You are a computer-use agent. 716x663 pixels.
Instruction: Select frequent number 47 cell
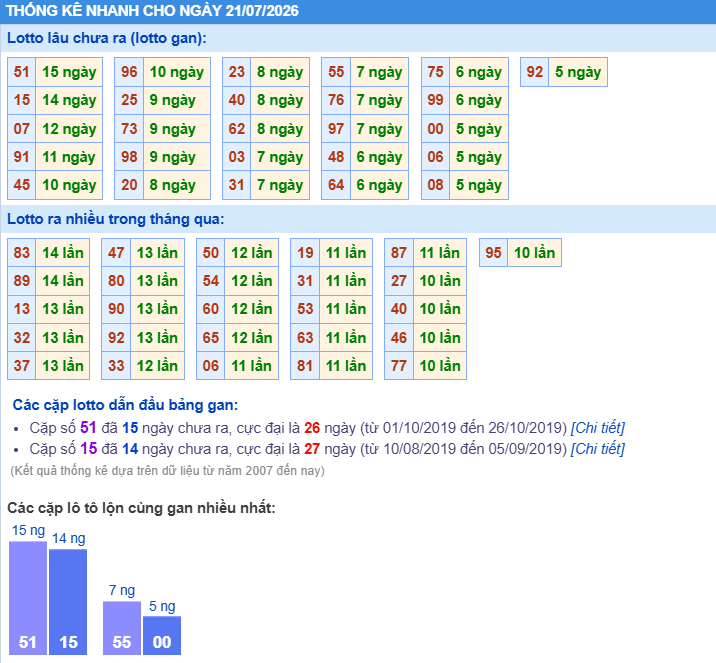pyautogui.click(x=116, y=253)
